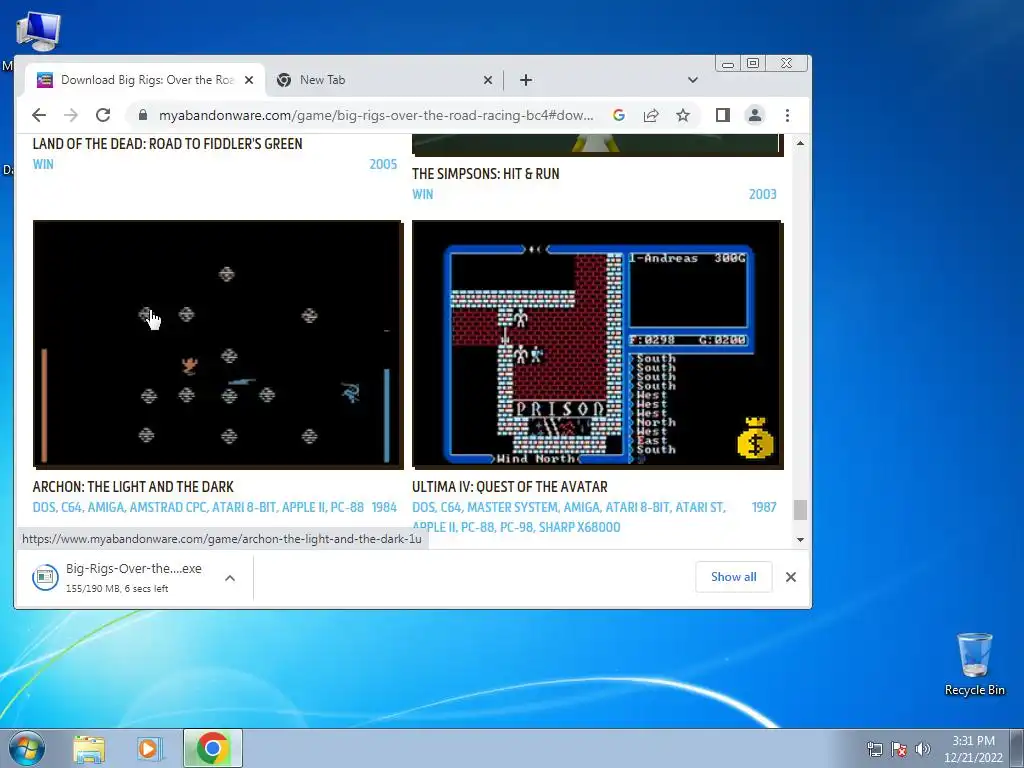This screenshot has width=1024, height=768.
Task: Open the Ultima IV screenshot thumbnail
Action: (598, 344)
